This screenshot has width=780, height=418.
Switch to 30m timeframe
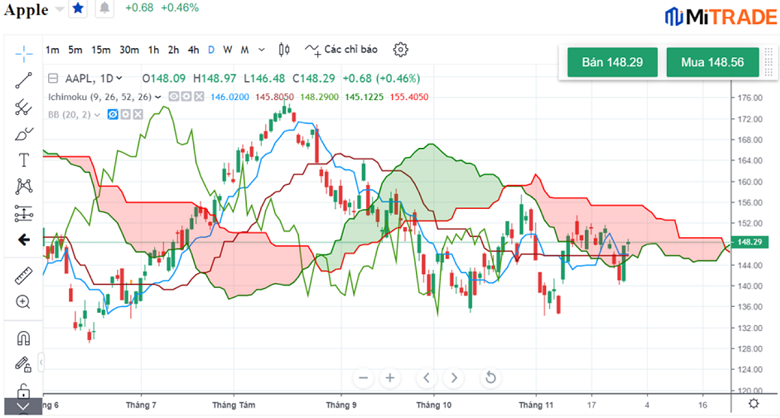point(129,50)
